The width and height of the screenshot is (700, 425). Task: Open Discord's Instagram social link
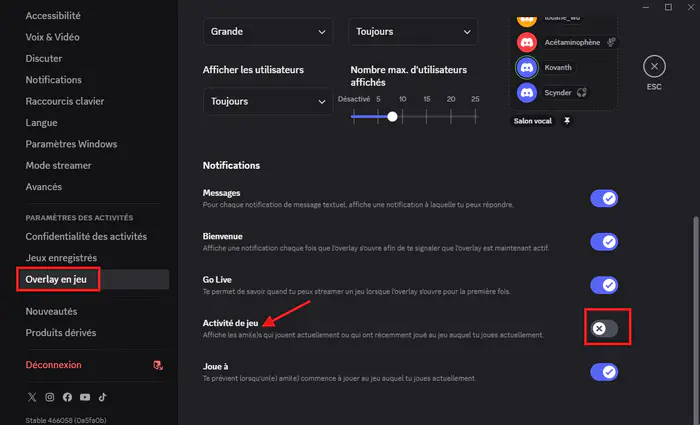pos(50,397)
